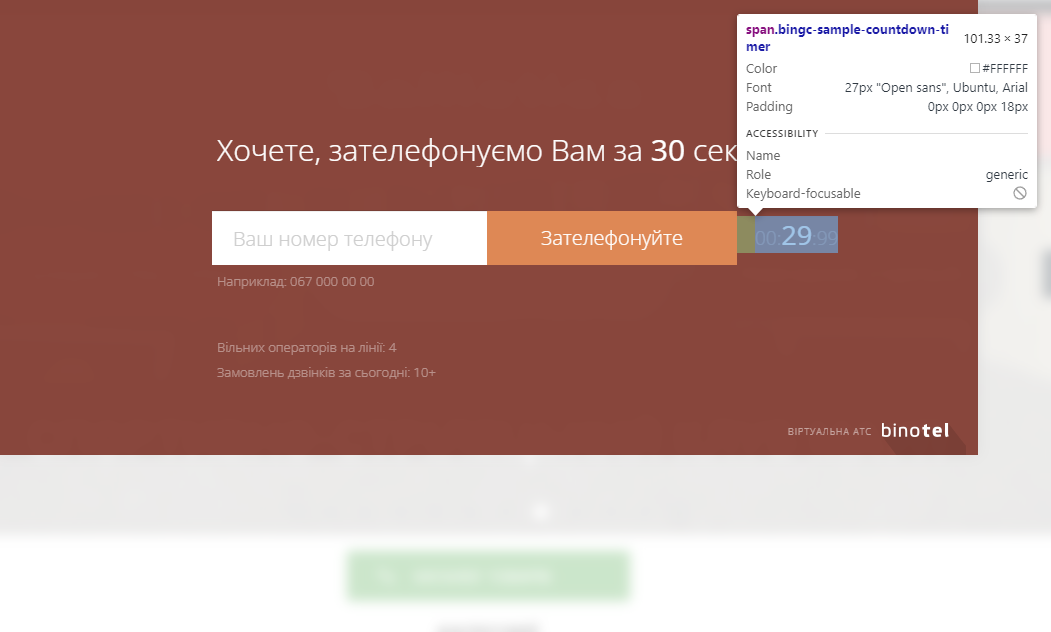Screen dimensions: 1051x632
Task: Click the binotel logo
Action: pyautogui.click(x=915, y=431)
